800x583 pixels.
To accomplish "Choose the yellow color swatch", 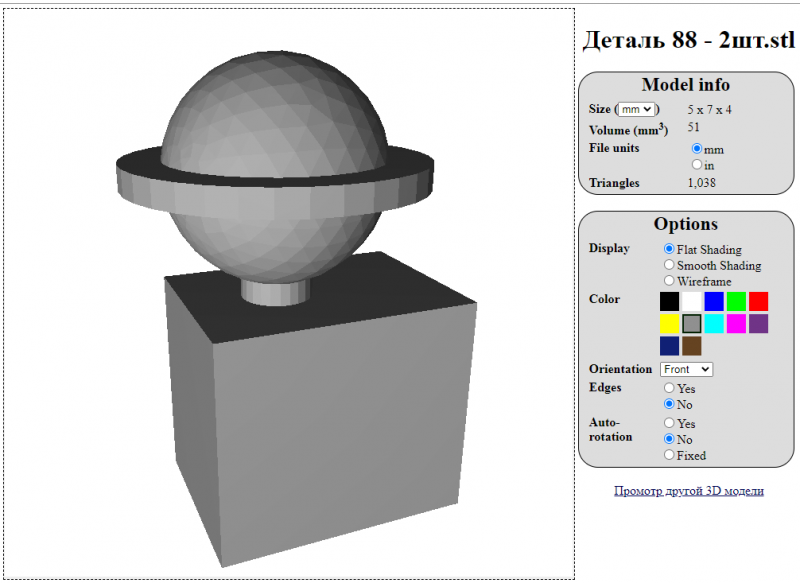I will pyautogui.click(x=669, y=323).
